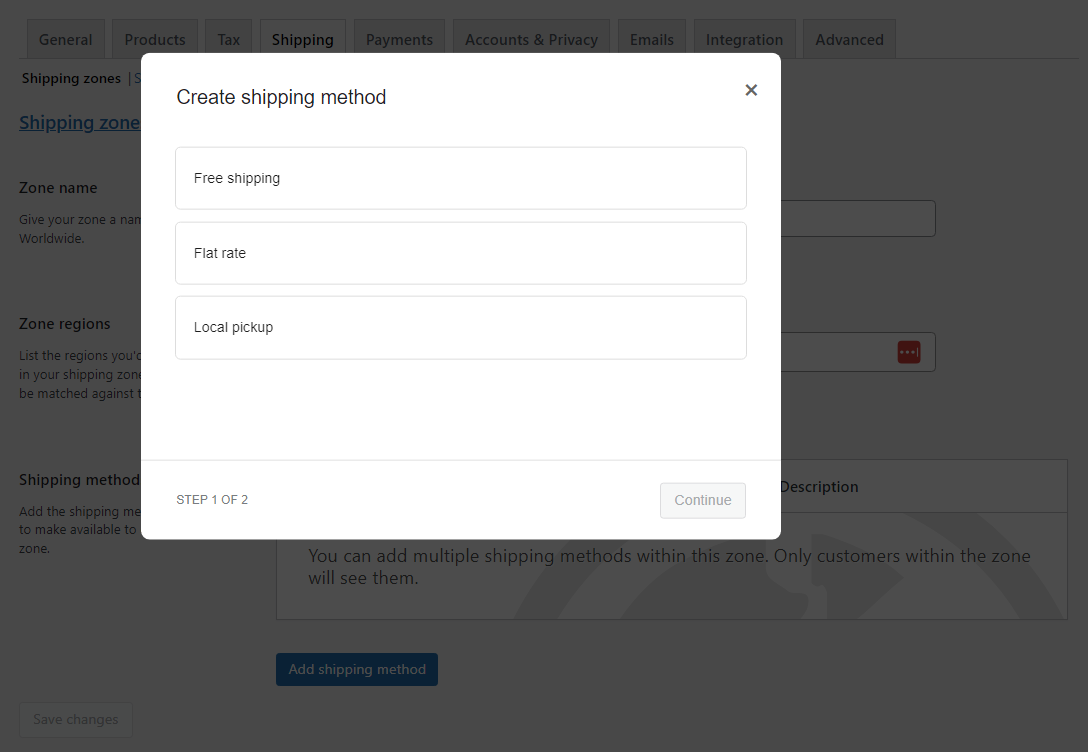Open the Shipping zone heading link
1088x752 pixels.
pos(79,122)
